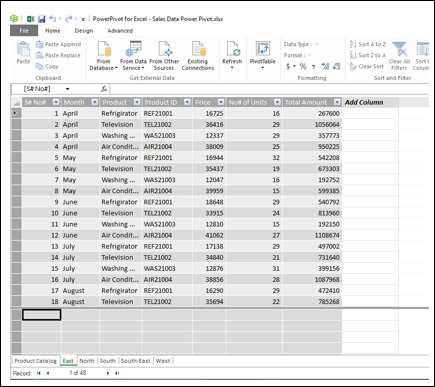Open From Data Service menu

coord(133,56)
